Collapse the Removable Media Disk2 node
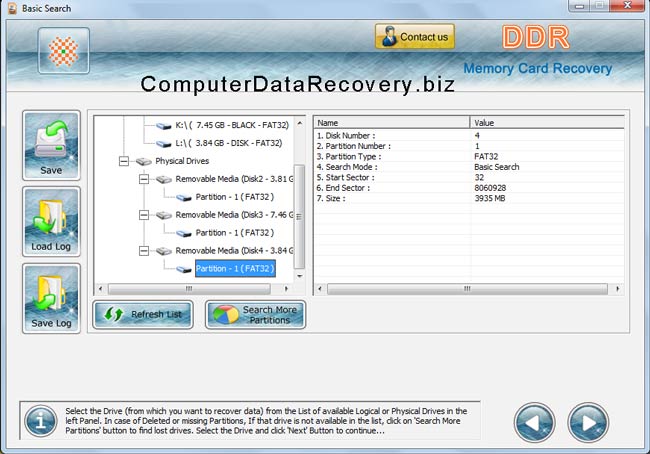The height and width of the screenshot is (454, 650). click(144, 179)
